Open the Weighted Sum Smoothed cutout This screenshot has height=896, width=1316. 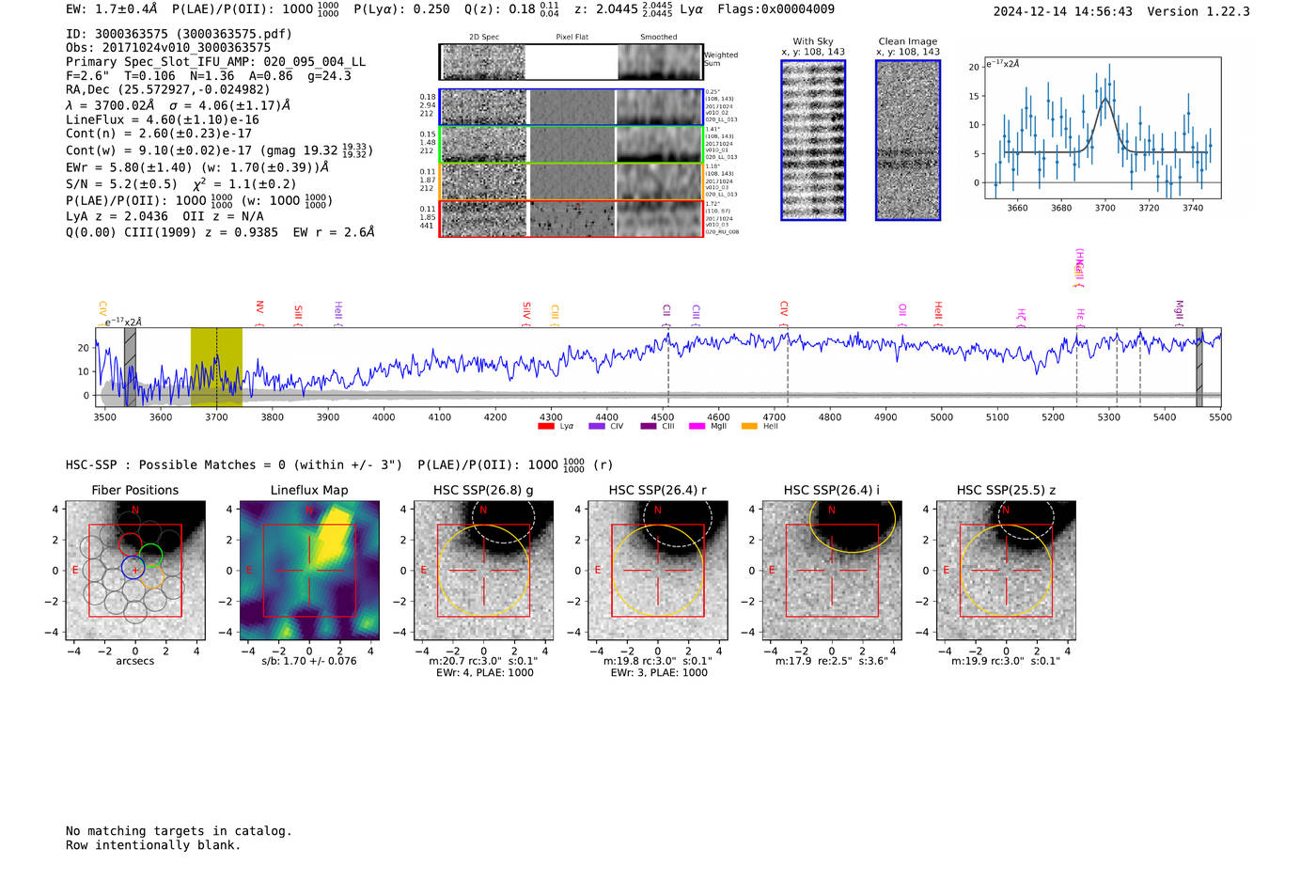(659, 62)
